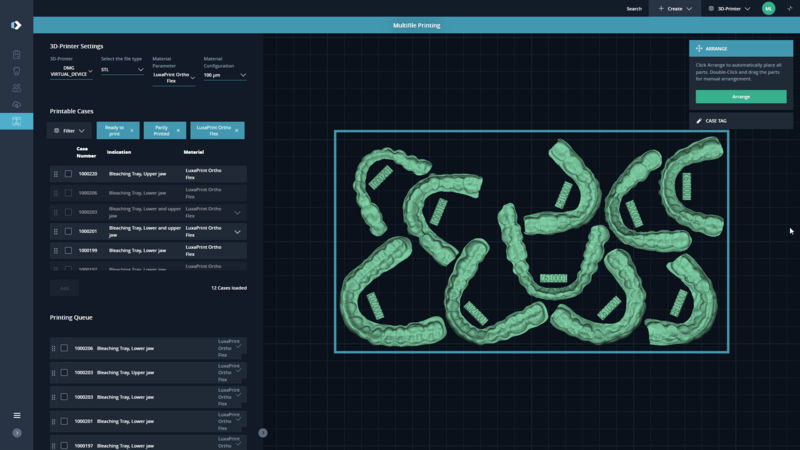
Task: Tick the Printing Queue checkbox for 1000206
Action: tap(64, 348)
